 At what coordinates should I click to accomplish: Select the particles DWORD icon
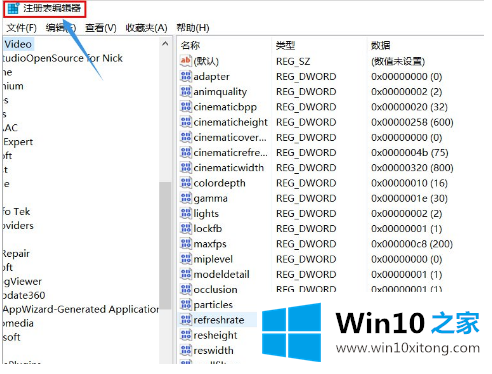click(x=186, y=304)
